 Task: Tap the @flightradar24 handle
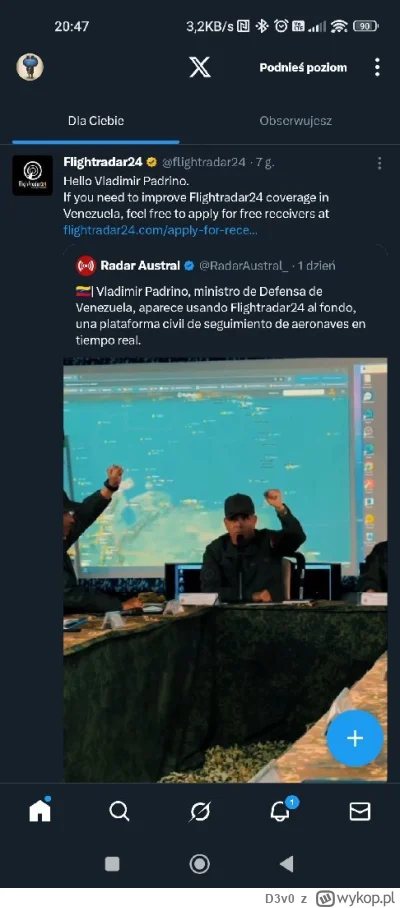(x=203, y=162)
